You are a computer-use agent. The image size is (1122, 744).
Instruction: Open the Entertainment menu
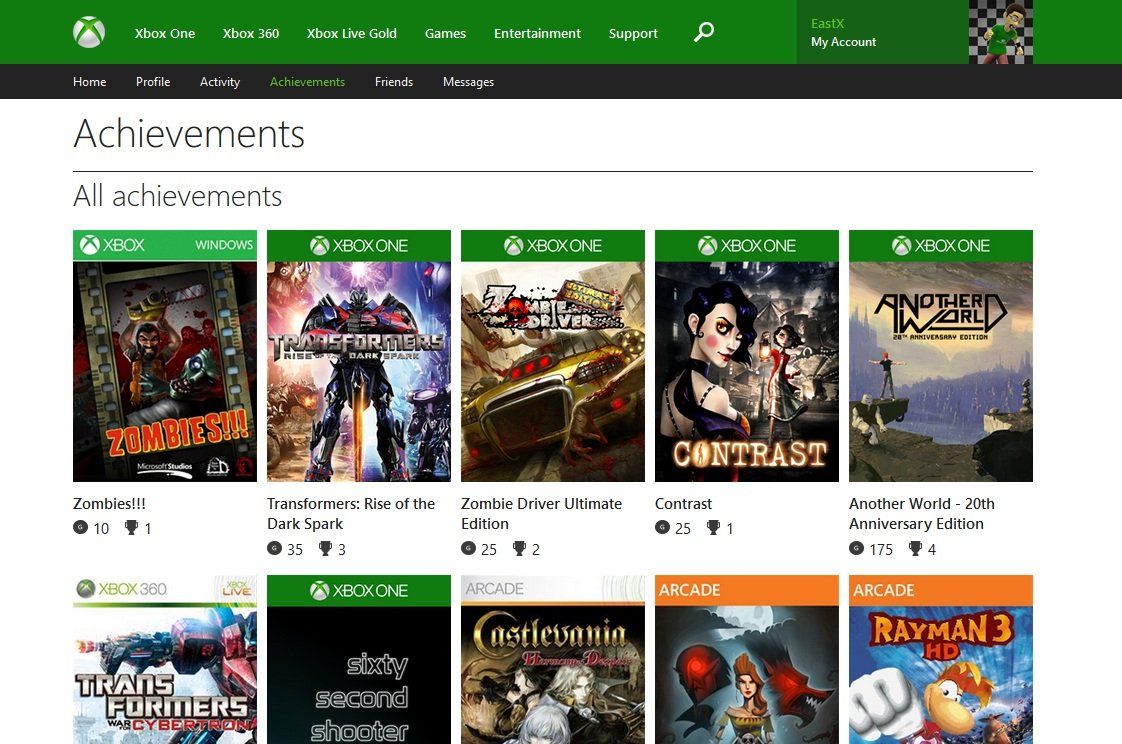(x=537, y=32)
